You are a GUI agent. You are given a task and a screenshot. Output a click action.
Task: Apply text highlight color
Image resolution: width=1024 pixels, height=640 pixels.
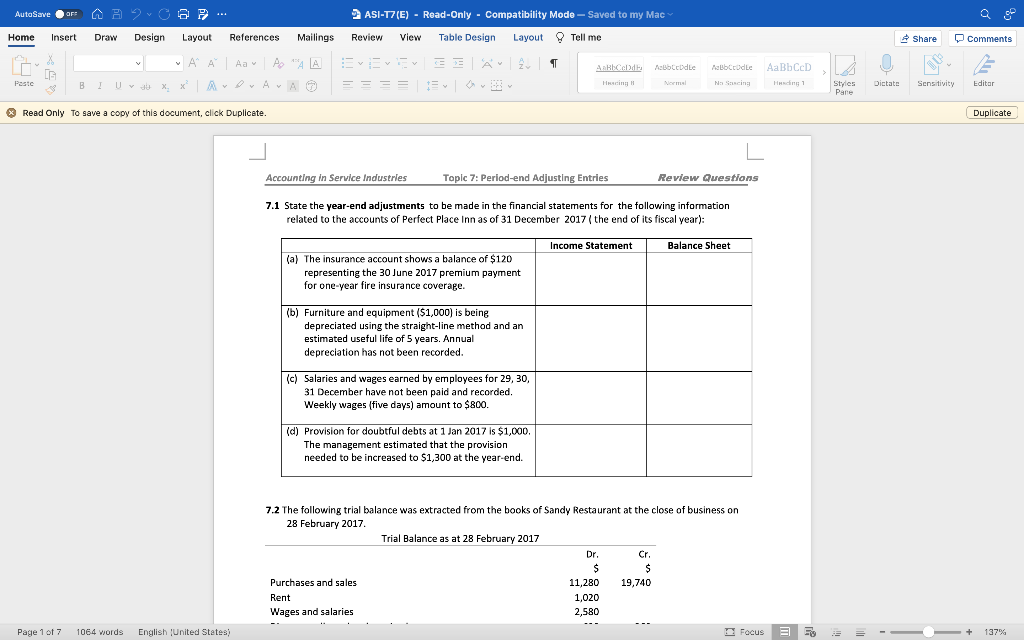(x=239, y=87)
